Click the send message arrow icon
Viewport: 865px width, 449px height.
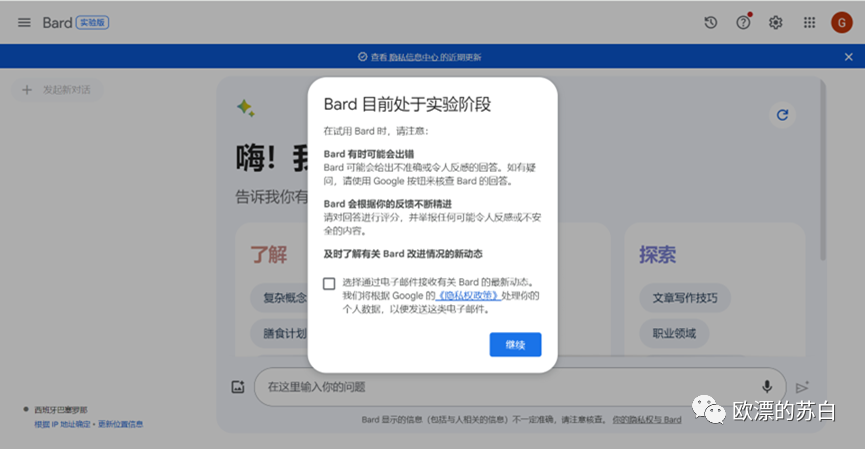802,387
